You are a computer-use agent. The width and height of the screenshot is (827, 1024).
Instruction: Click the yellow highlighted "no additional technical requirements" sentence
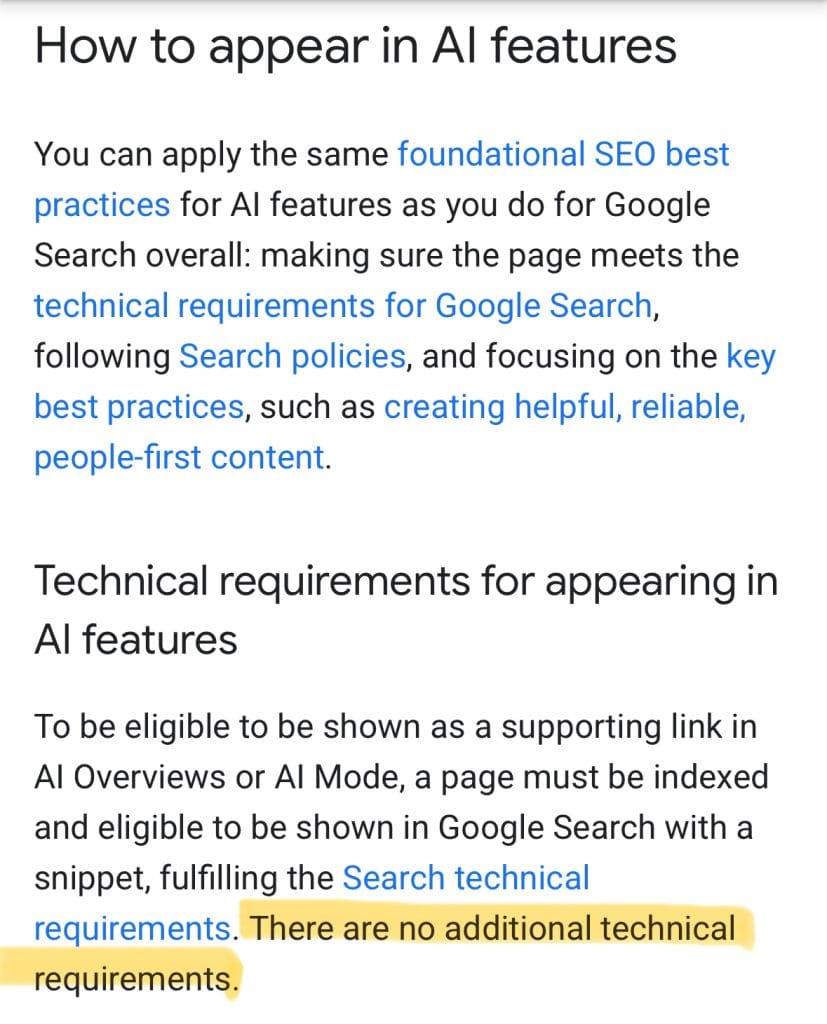492,929
